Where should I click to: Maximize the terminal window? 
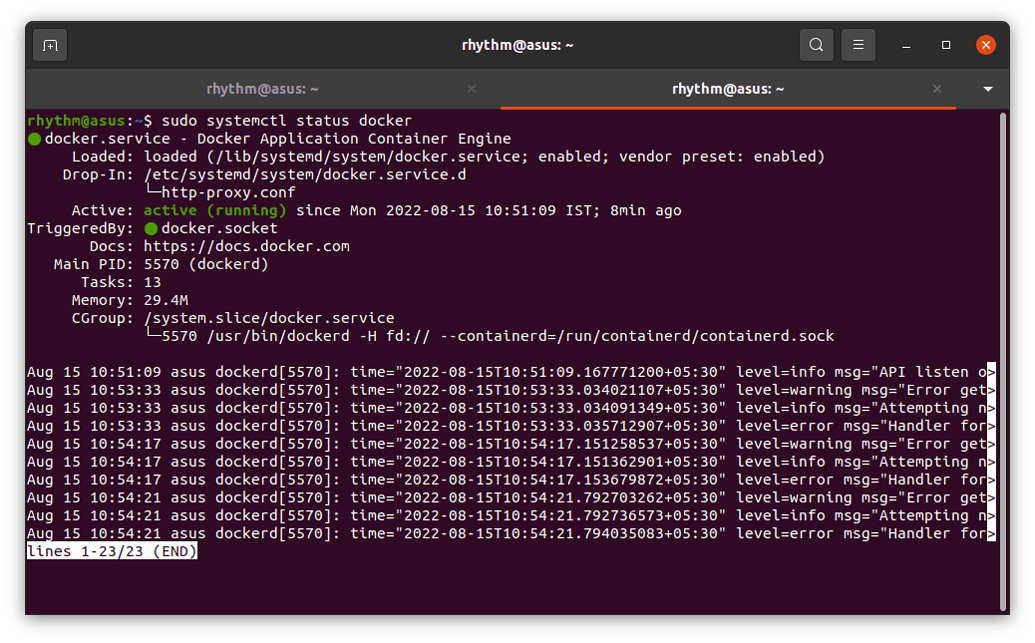pyautogui.click(x=946, y=45)
